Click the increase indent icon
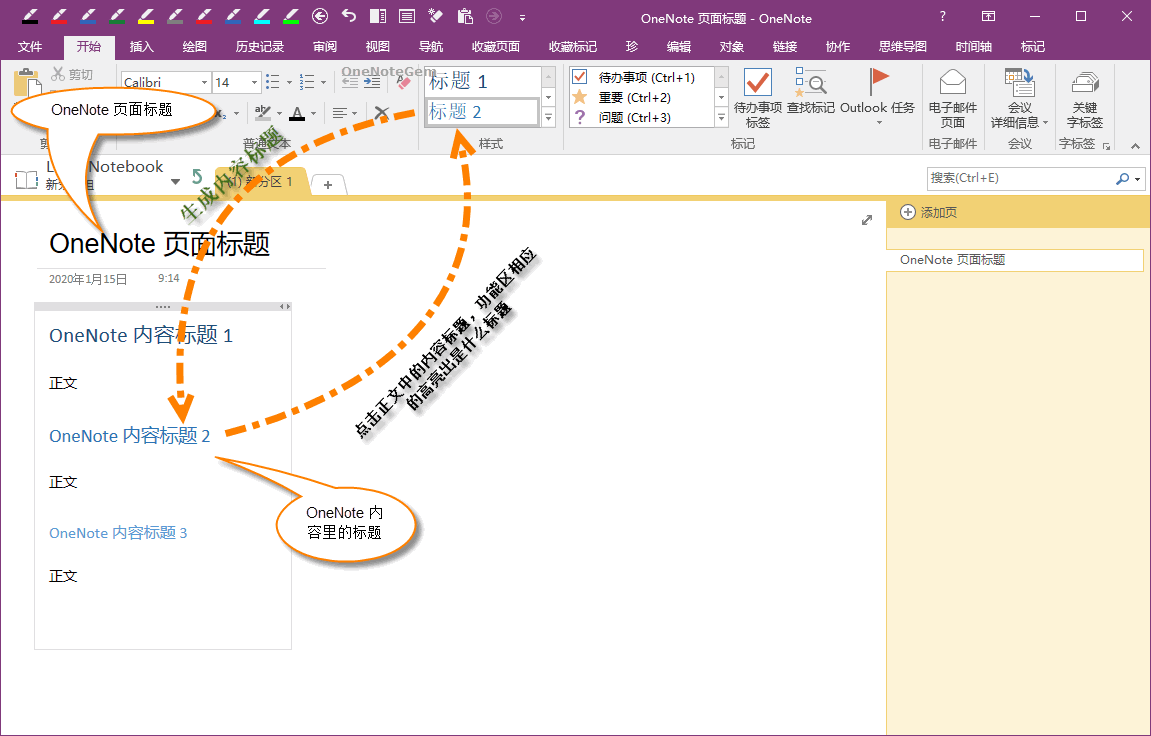The width and height of the screenshot is (1151, 736). tap(372, 81)
